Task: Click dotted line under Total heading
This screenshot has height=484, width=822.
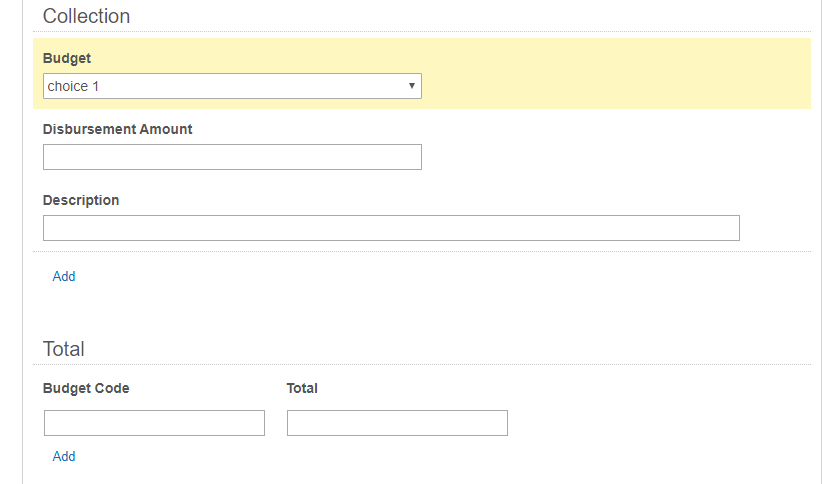Action: (x=422, y=364)
